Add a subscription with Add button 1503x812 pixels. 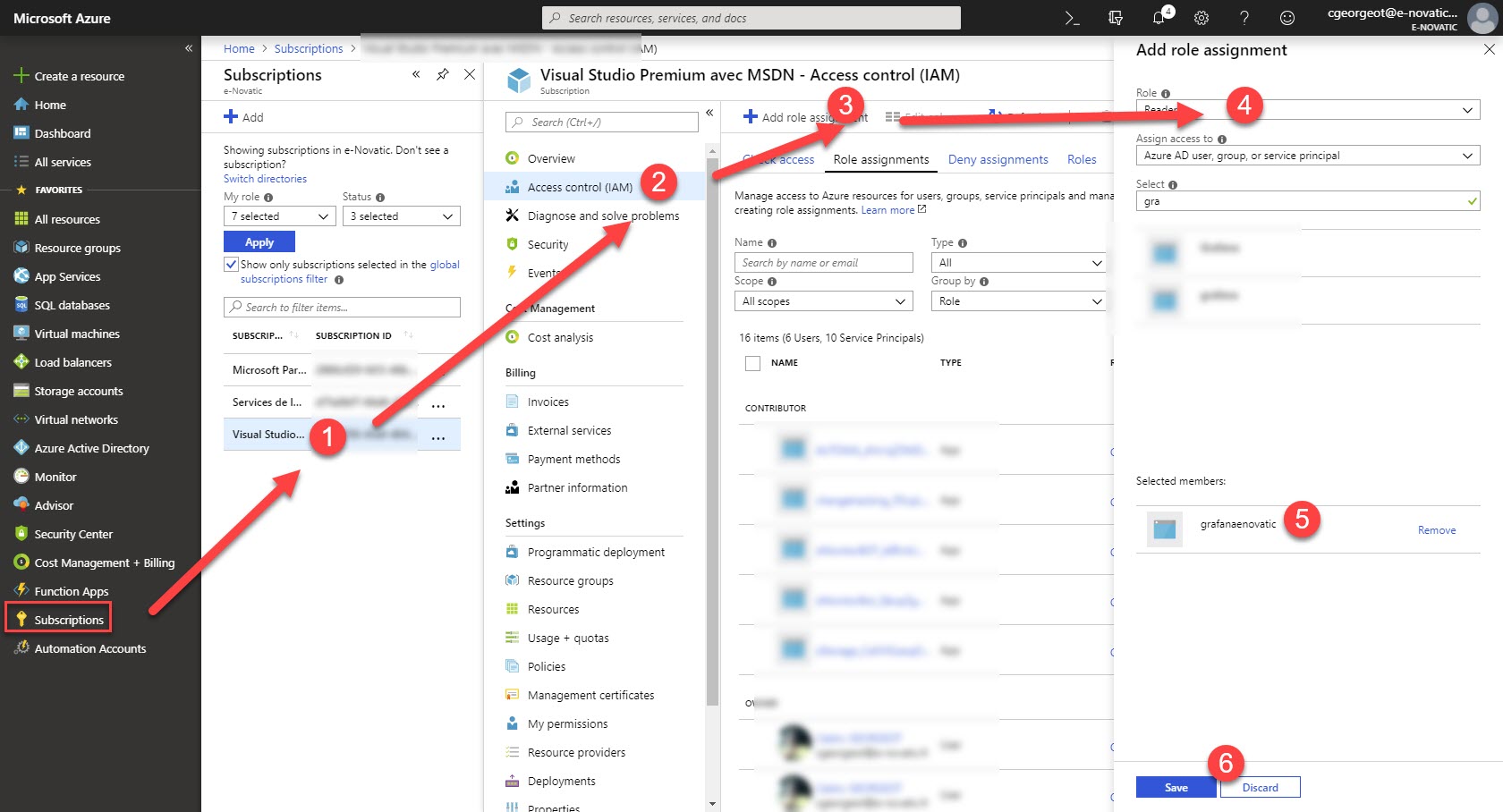[243, 117]
